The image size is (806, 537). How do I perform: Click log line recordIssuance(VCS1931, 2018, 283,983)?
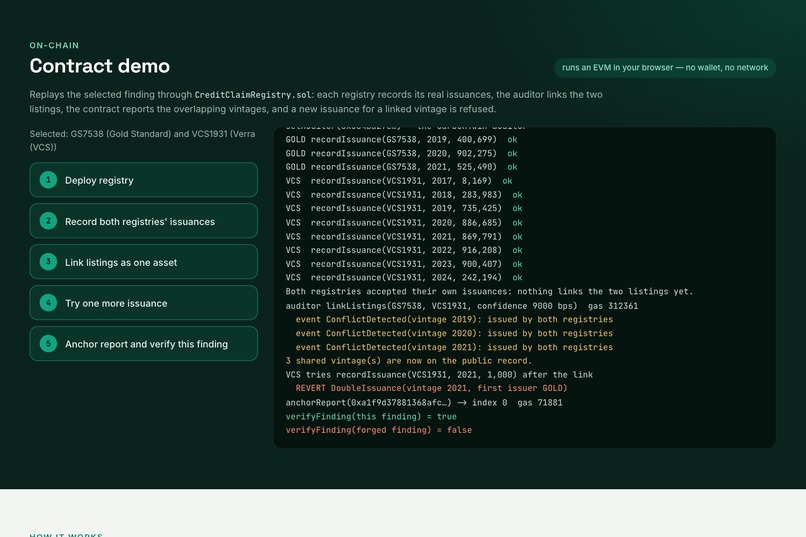[404, 195]
